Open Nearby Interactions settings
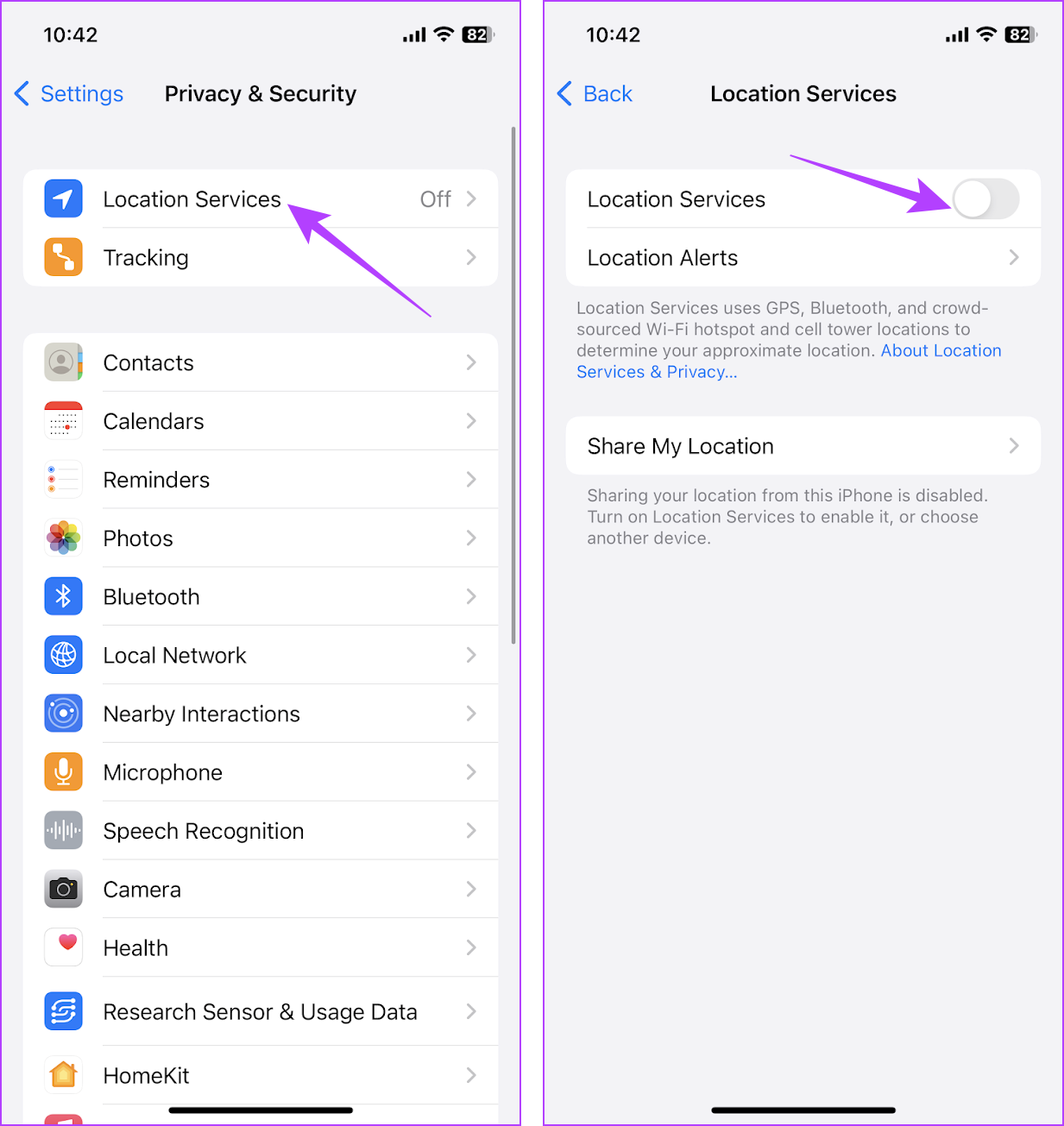 261,714
